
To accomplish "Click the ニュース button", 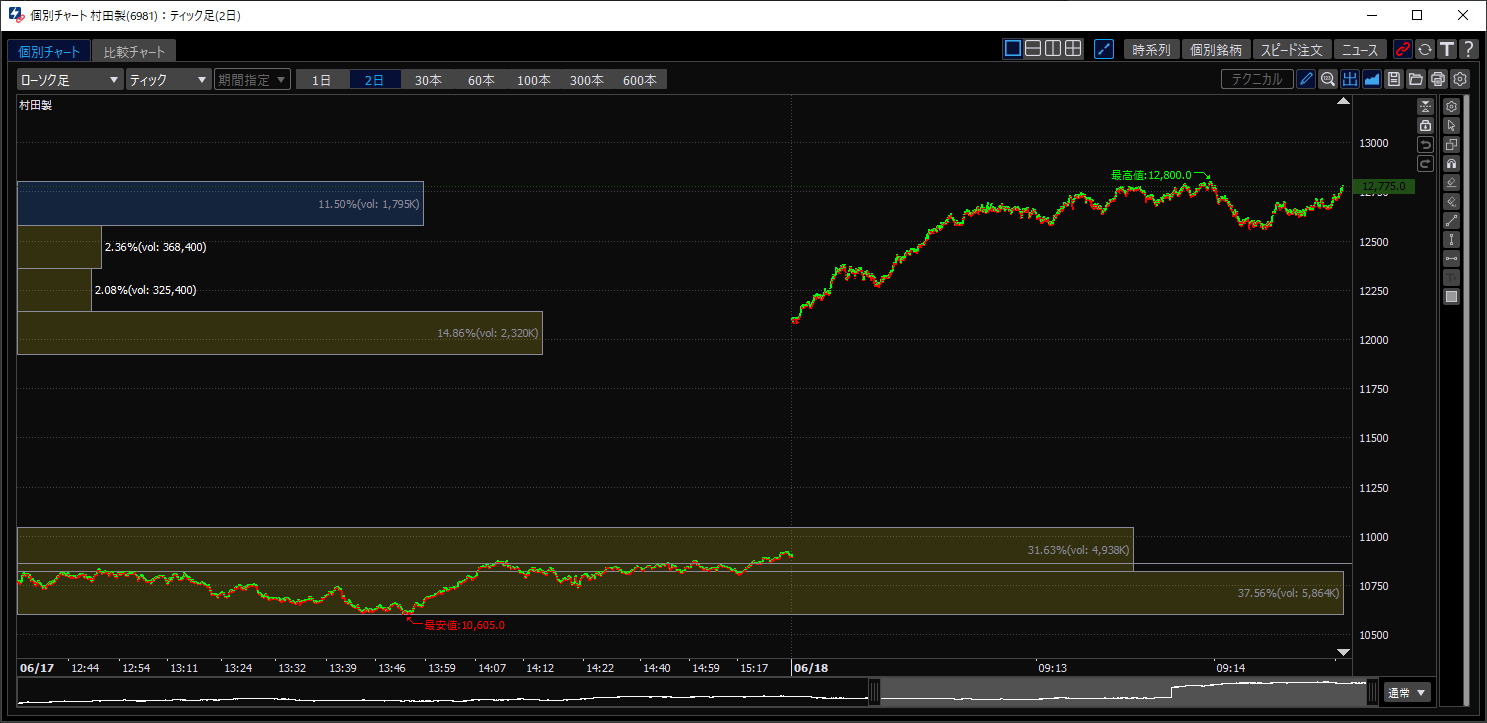I will click(x=1360, y=49).
